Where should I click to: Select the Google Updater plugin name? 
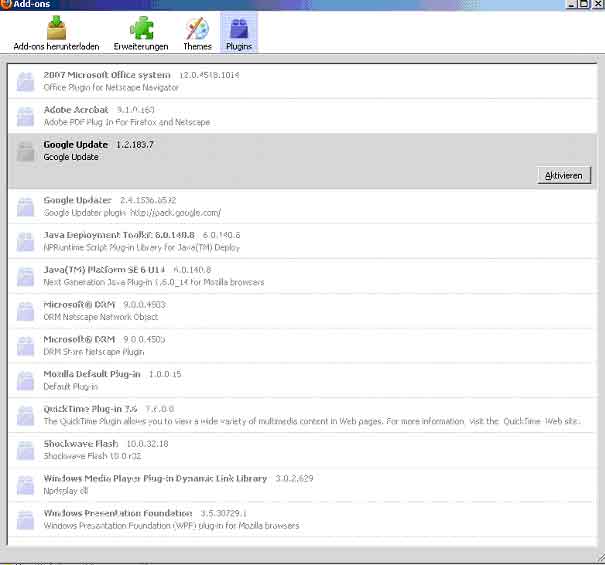[78, 200]
